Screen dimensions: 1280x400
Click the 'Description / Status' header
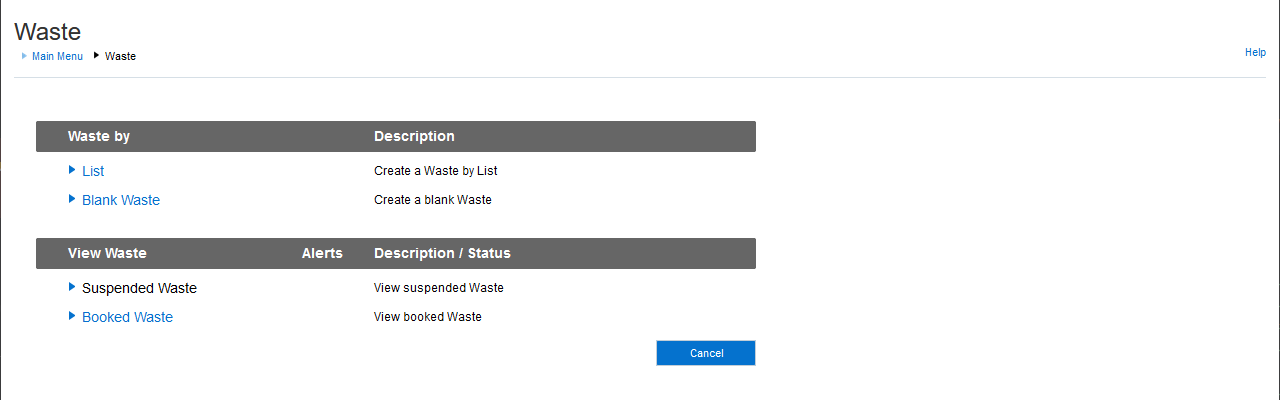[442, 253]
